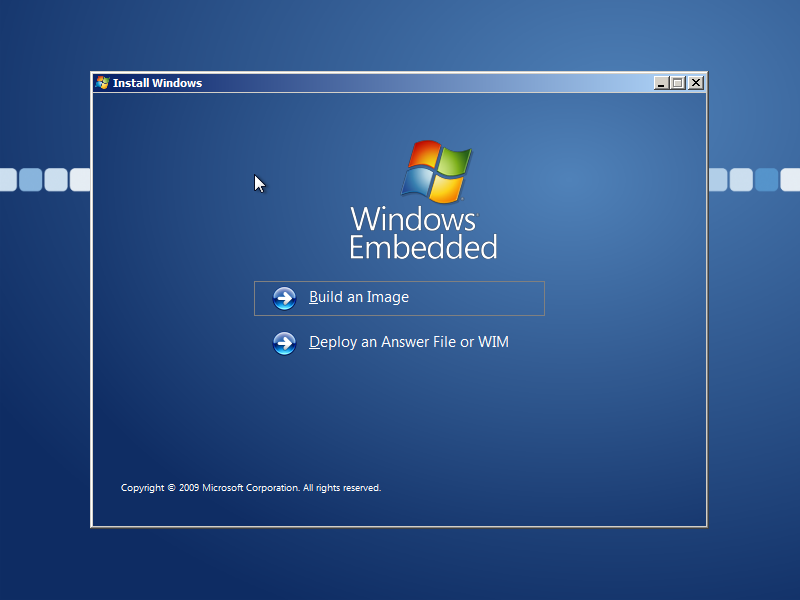
Task: Click the leftmost pale square at screen edge
Action: [7, 180]
